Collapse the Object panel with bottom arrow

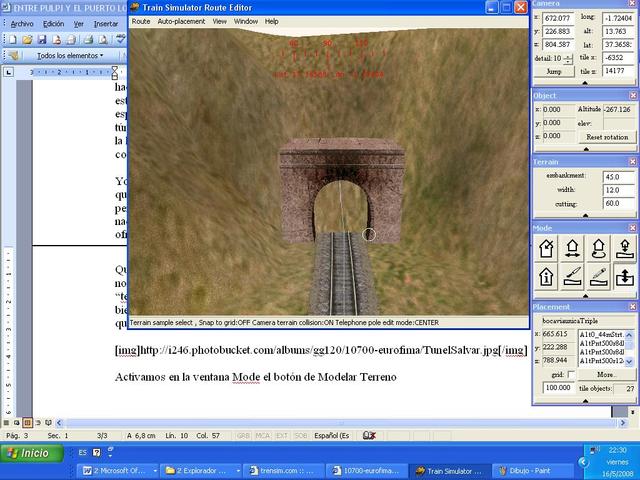(x=584, y=150)
